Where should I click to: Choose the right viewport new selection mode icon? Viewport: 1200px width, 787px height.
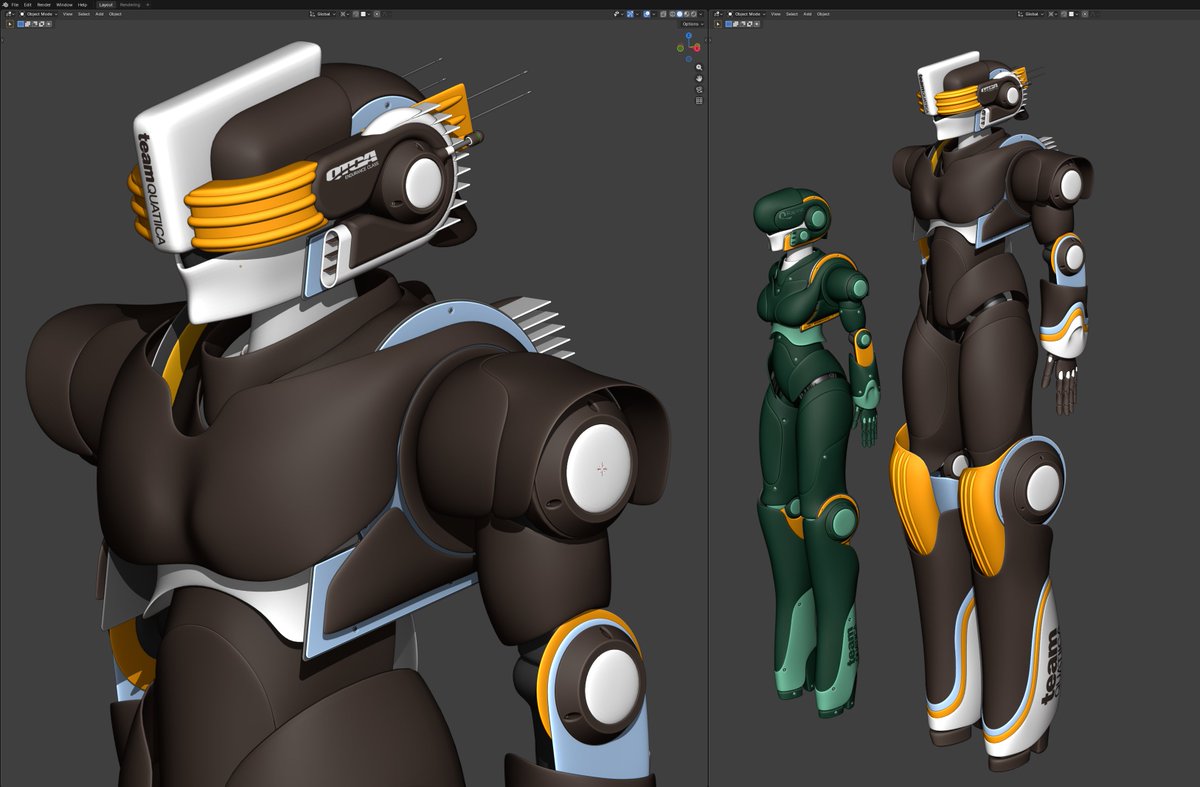click(728, 24)
